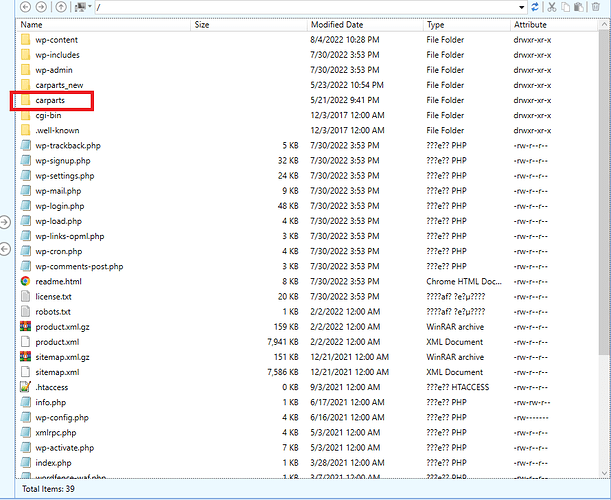611x500 pixels.
Task: Sort files by Attribute column
Action: coord(554,25)
